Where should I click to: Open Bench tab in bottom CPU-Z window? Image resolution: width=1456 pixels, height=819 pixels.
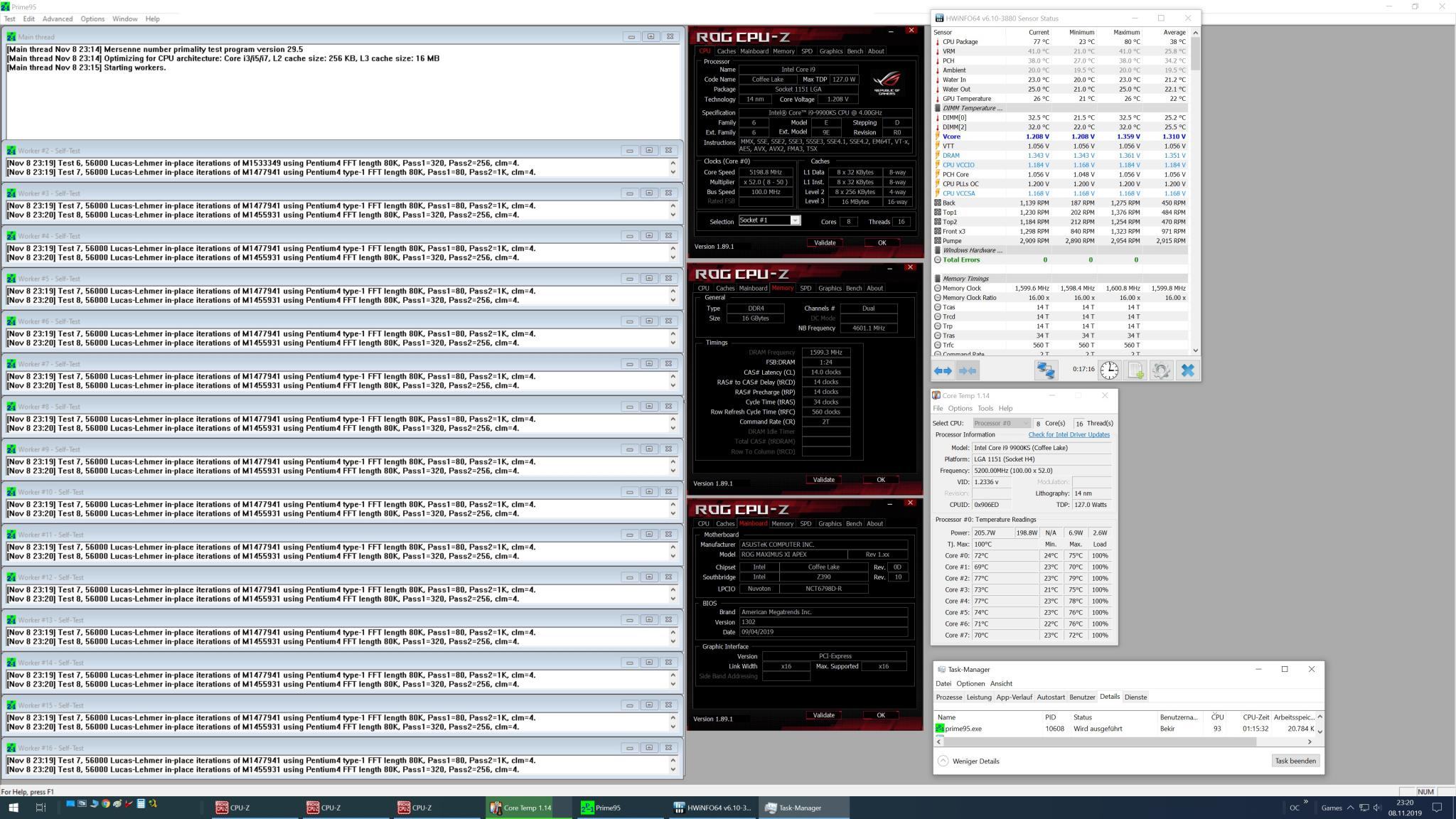[854, 523]
